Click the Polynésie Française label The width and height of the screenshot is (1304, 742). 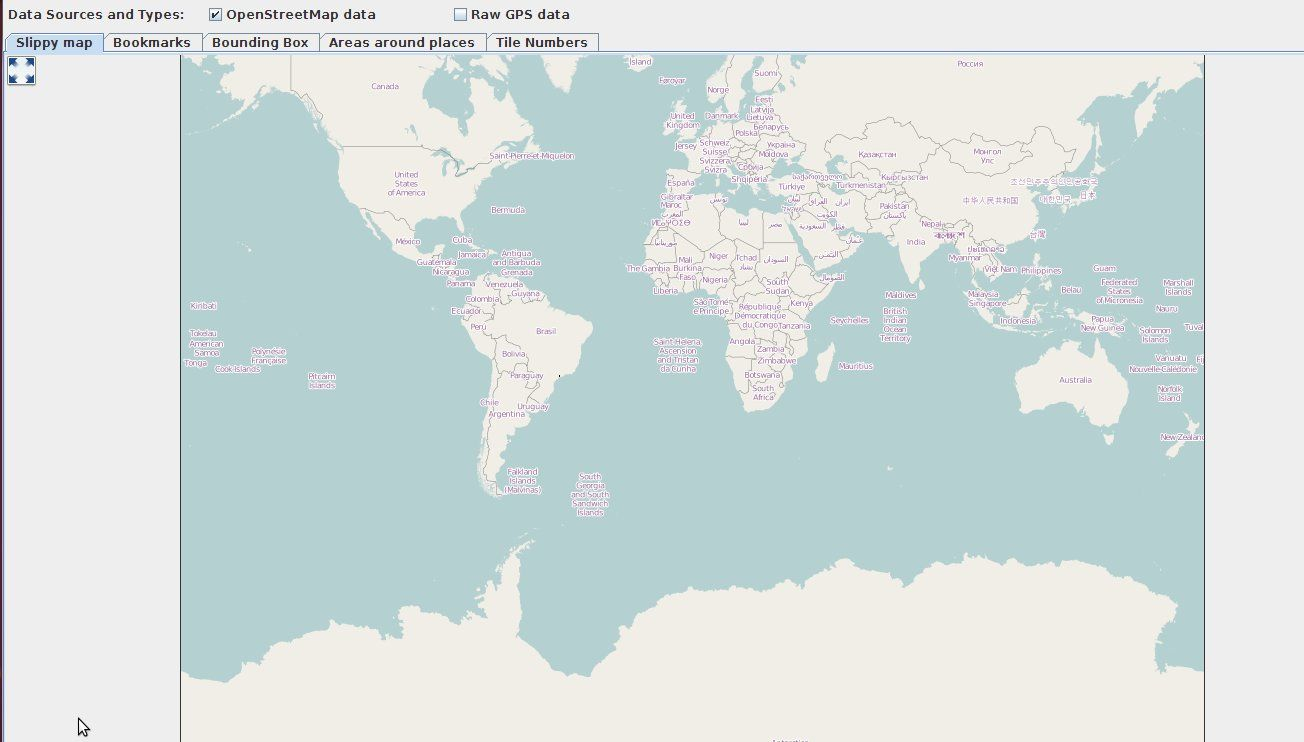click(x=269, y=356)
